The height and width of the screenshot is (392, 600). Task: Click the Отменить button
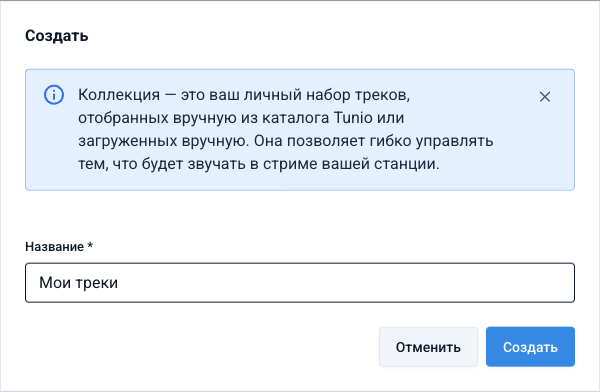[x=428, y=347]
